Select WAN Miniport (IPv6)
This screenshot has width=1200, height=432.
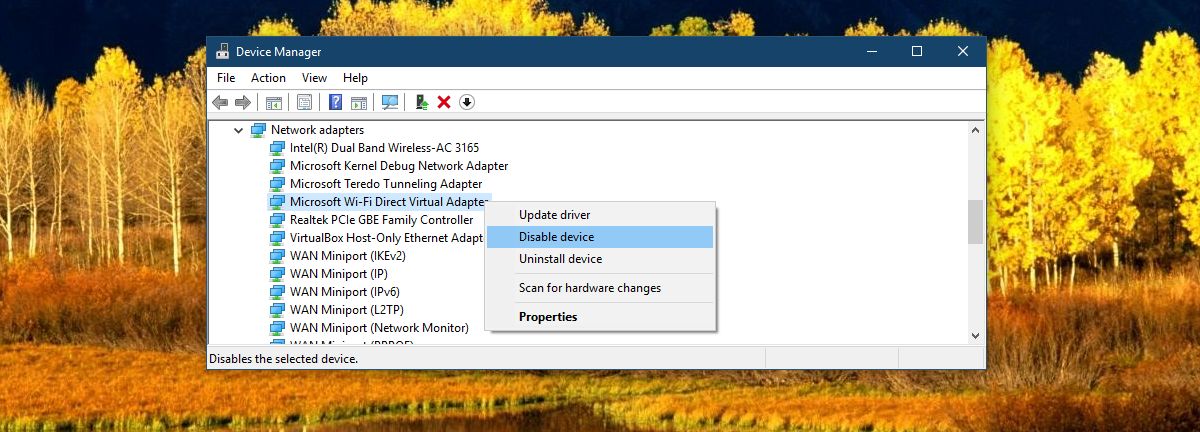coord(346,292)
